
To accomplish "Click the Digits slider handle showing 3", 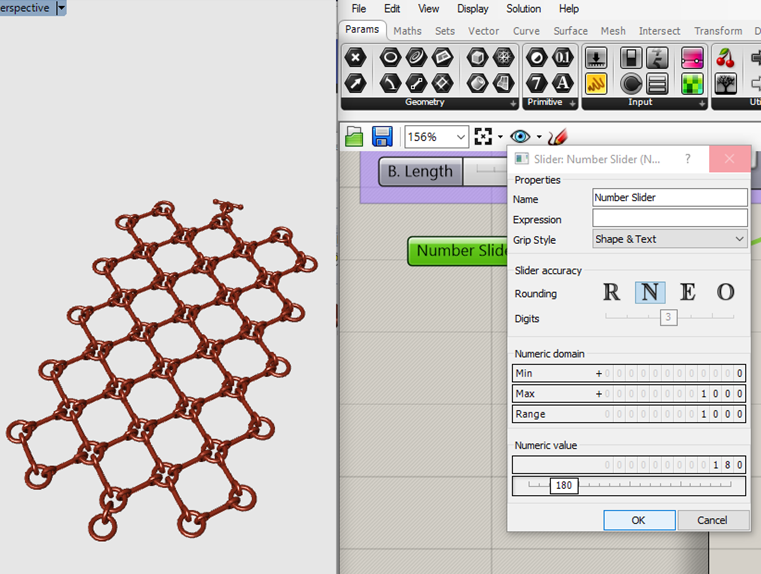I will point(668,317).
